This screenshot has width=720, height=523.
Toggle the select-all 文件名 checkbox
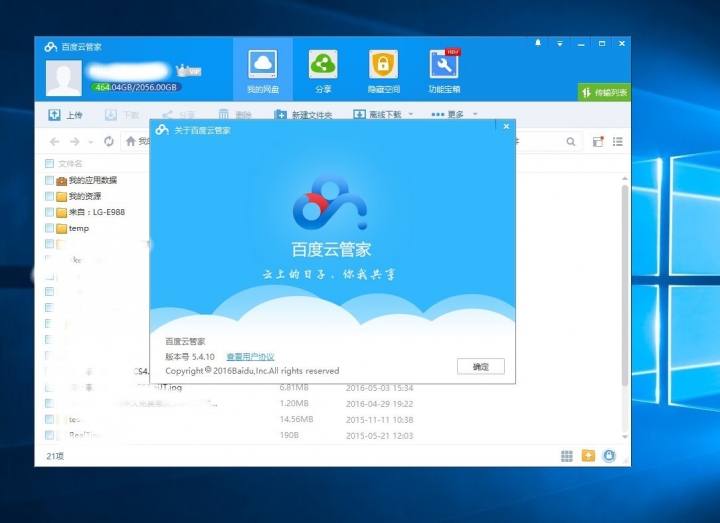(50, 163)
